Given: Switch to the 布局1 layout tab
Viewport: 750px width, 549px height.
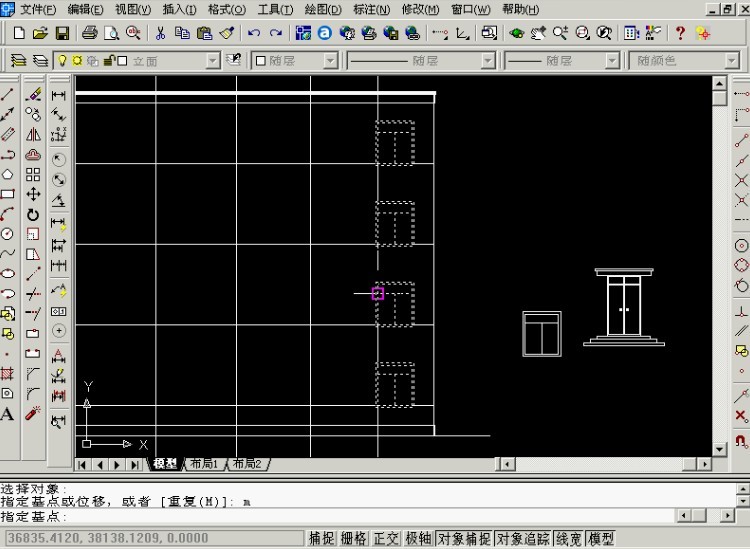Looking at the screenshot, I should coord(205,464).
